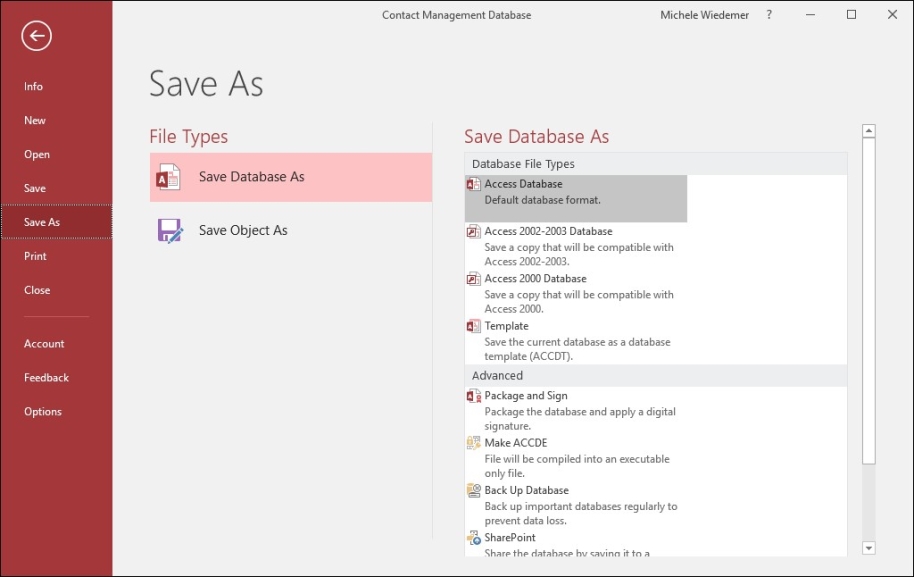Click the scrollbar up arrow
This screenshot has width=914, height=577.
869,131
